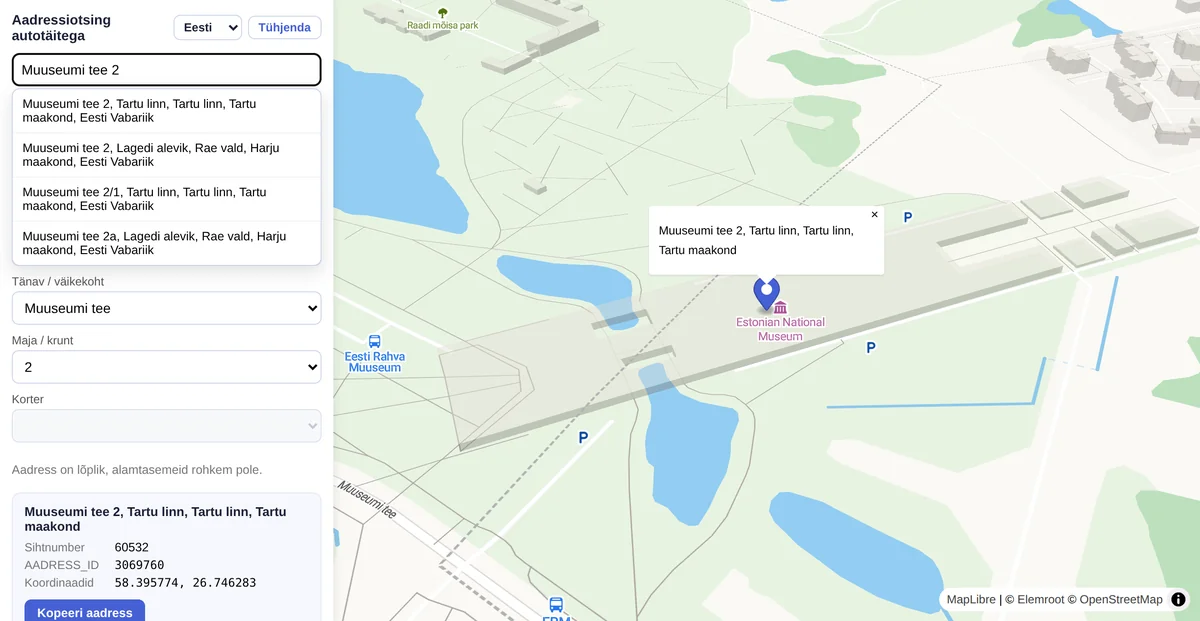Click the Eesti Rahva Muuseum map label
Viewport: 1200px width, 621px height.
click(x=374, y=362)
